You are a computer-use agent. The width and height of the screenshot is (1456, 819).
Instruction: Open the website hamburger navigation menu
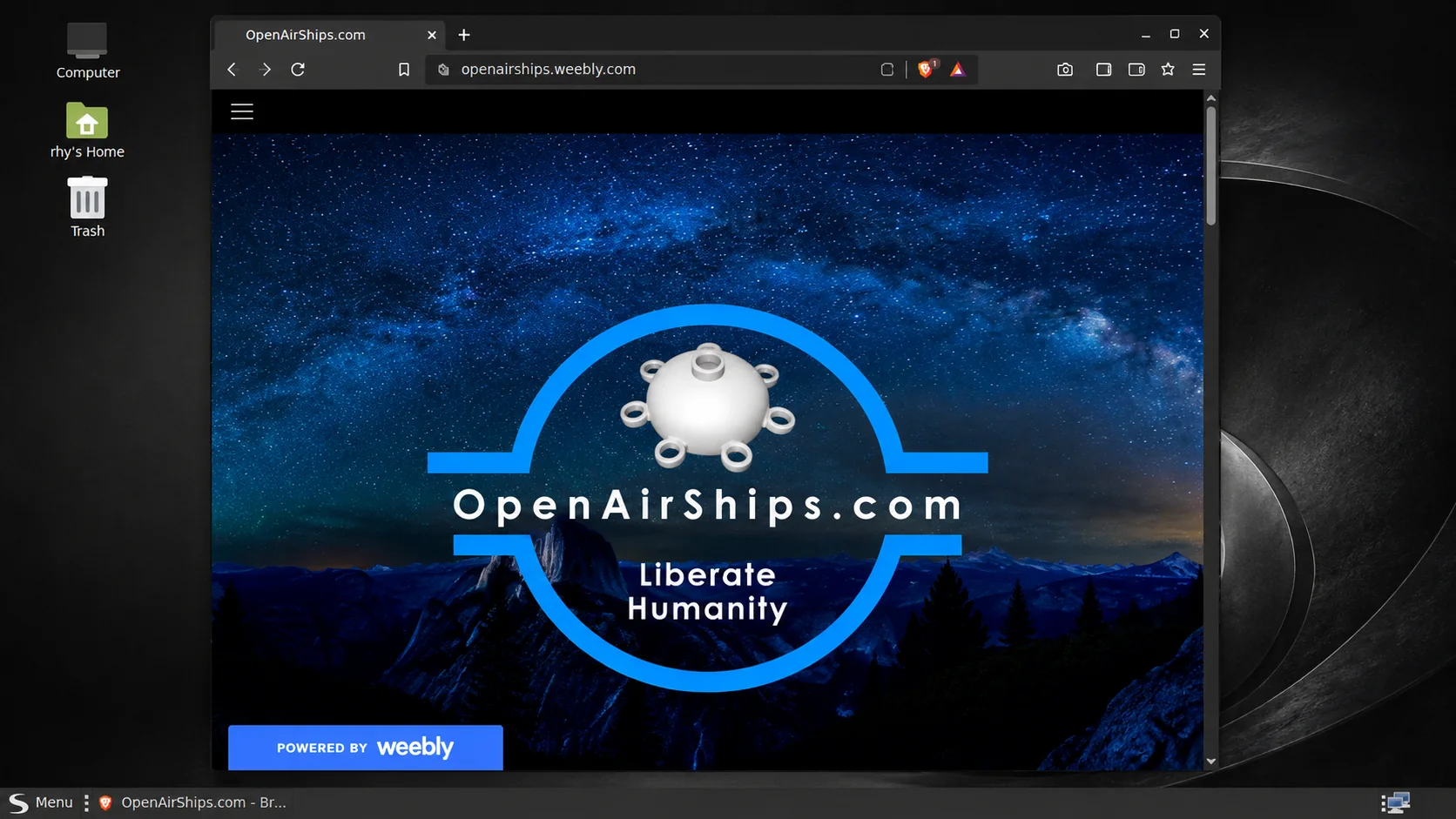242,111
